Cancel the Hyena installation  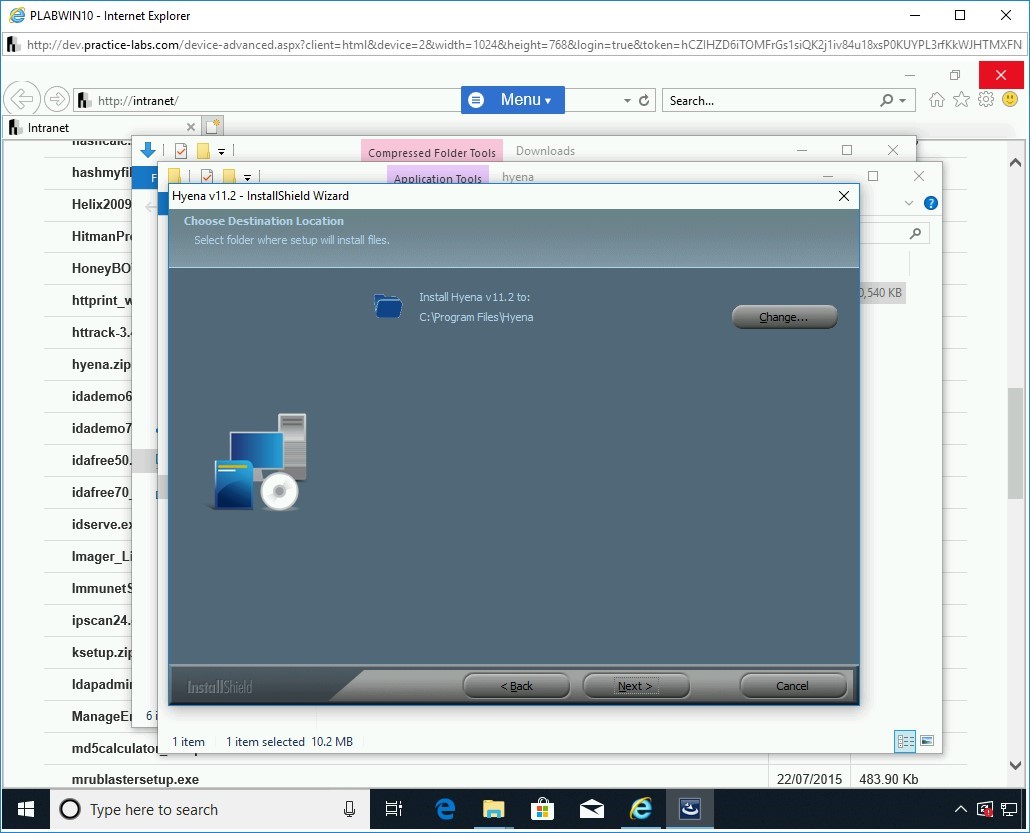792,686
